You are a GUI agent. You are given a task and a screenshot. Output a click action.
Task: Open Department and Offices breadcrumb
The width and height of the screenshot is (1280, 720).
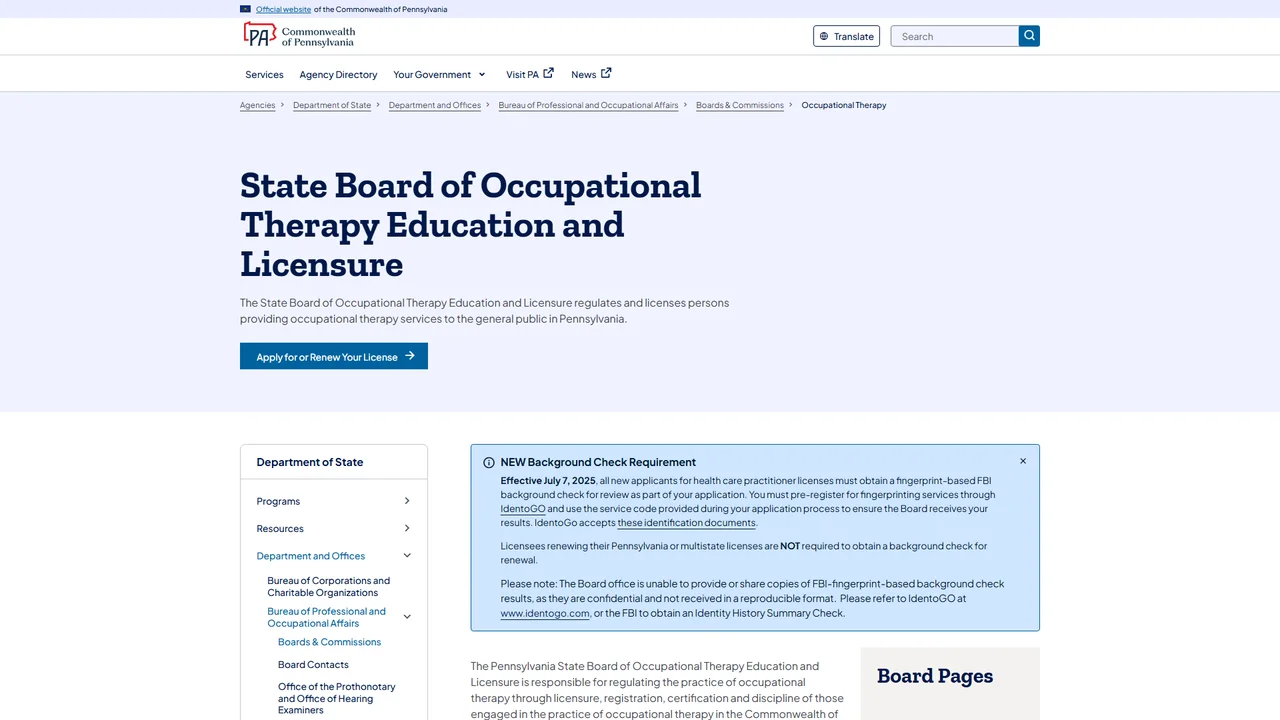pos(435,105)
